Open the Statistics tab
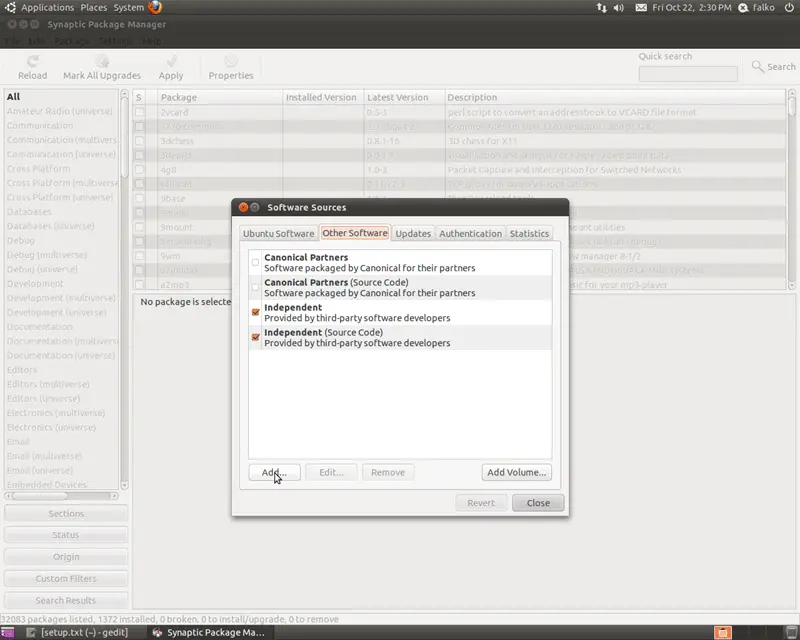 click(x=529, y=233)
